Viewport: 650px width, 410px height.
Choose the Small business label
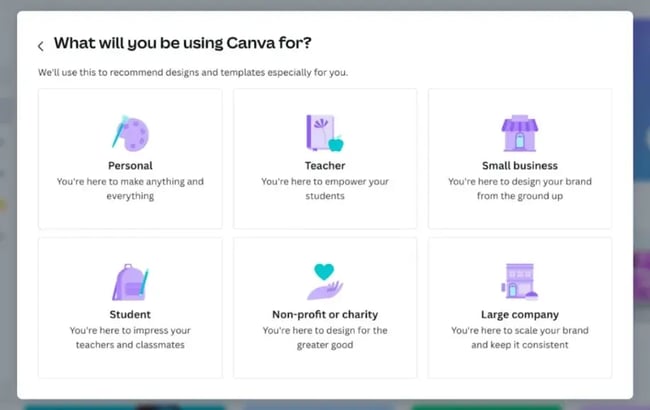coord(520,165)
